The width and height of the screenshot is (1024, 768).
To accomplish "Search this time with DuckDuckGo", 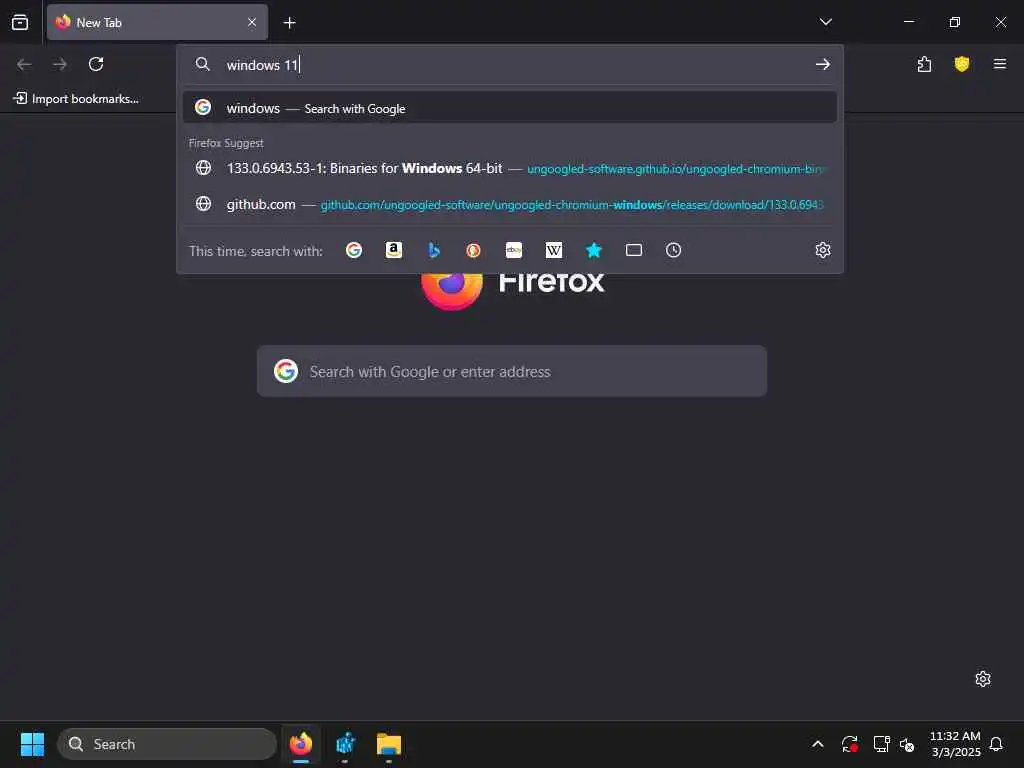I will [473, 250].
